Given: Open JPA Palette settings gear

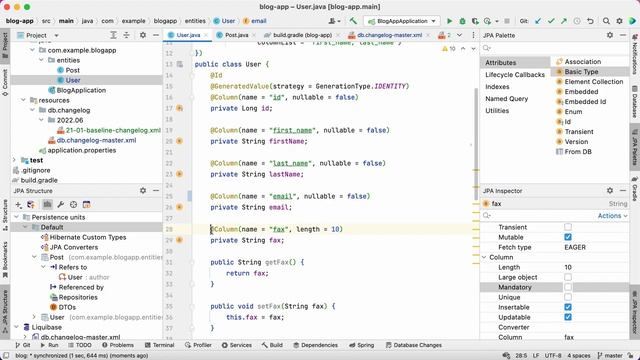Looking at the screenshot, I should [x=609, y=36].
